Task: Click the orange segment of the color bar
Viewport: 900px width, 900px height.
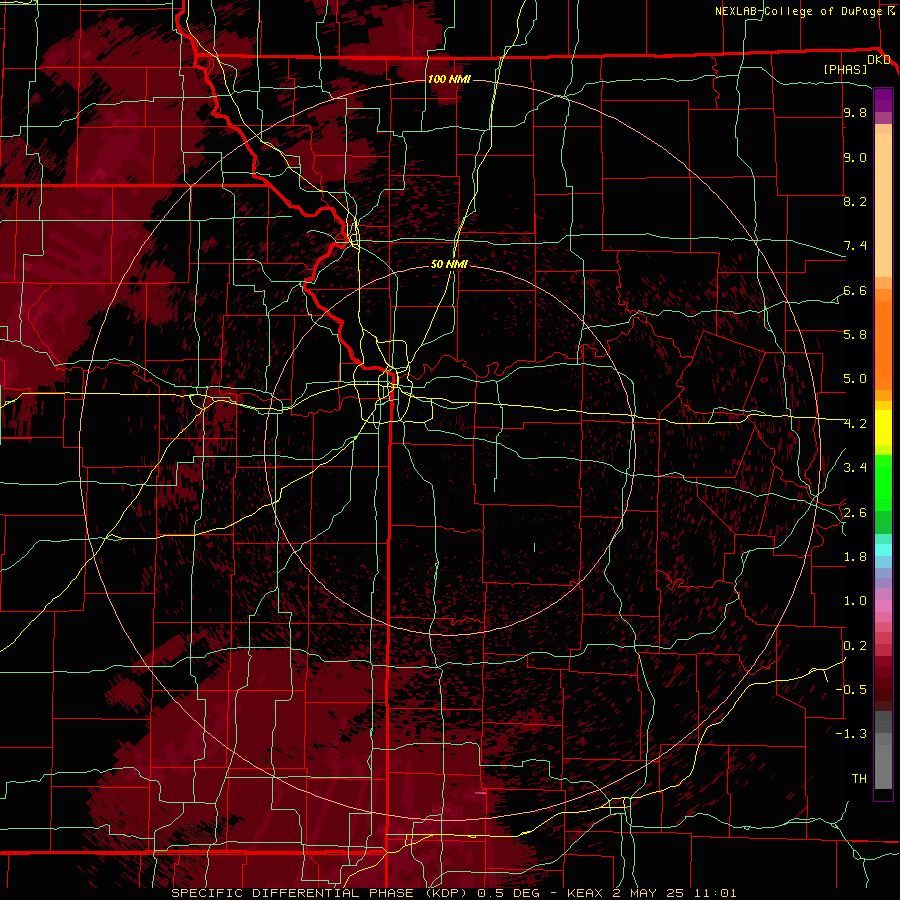Action: click(x=883, y=344)
